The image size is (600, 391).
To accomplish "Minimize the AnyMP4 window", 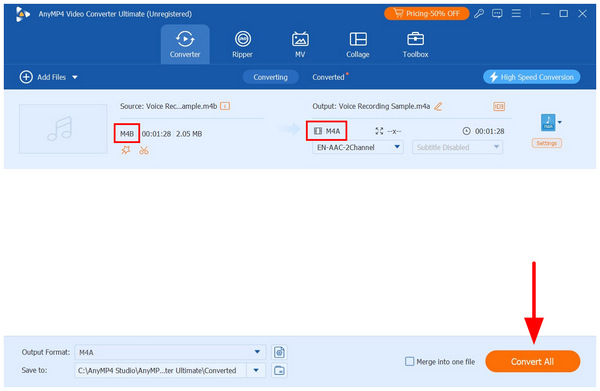I will [545, 14].
